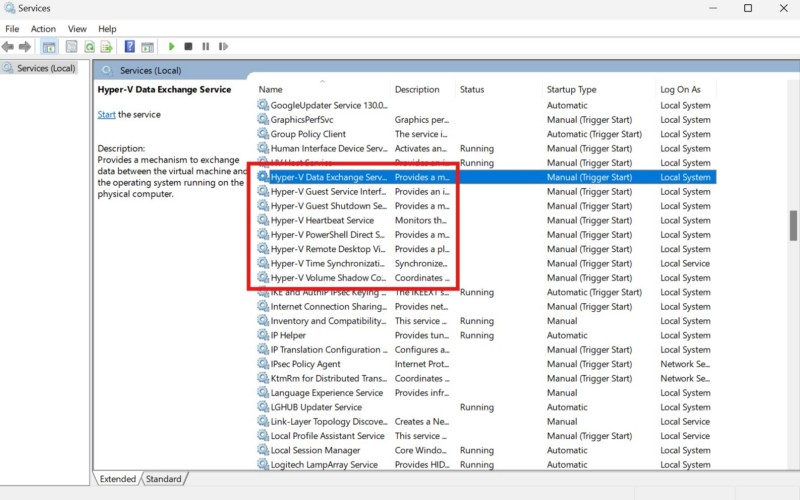Switch to the Extended tab

tap(117, 479)
